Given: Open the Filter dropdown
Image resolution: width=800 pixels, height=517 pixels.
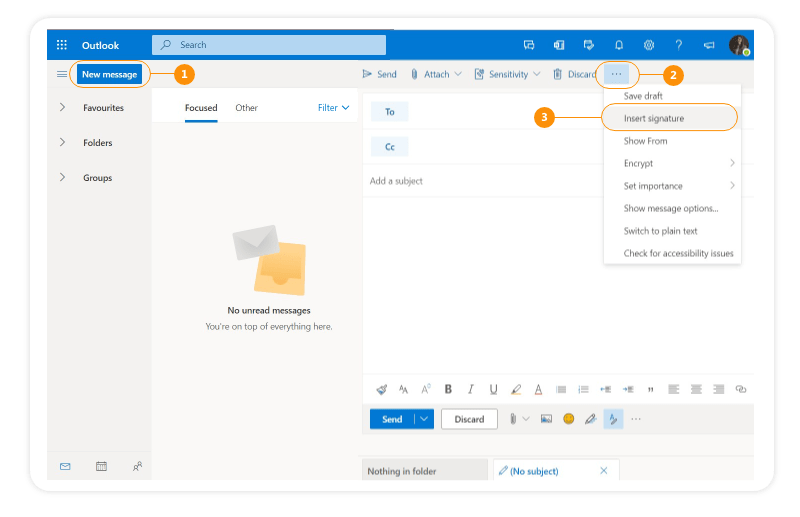Looking at the screenshot, I should [334, 108].
